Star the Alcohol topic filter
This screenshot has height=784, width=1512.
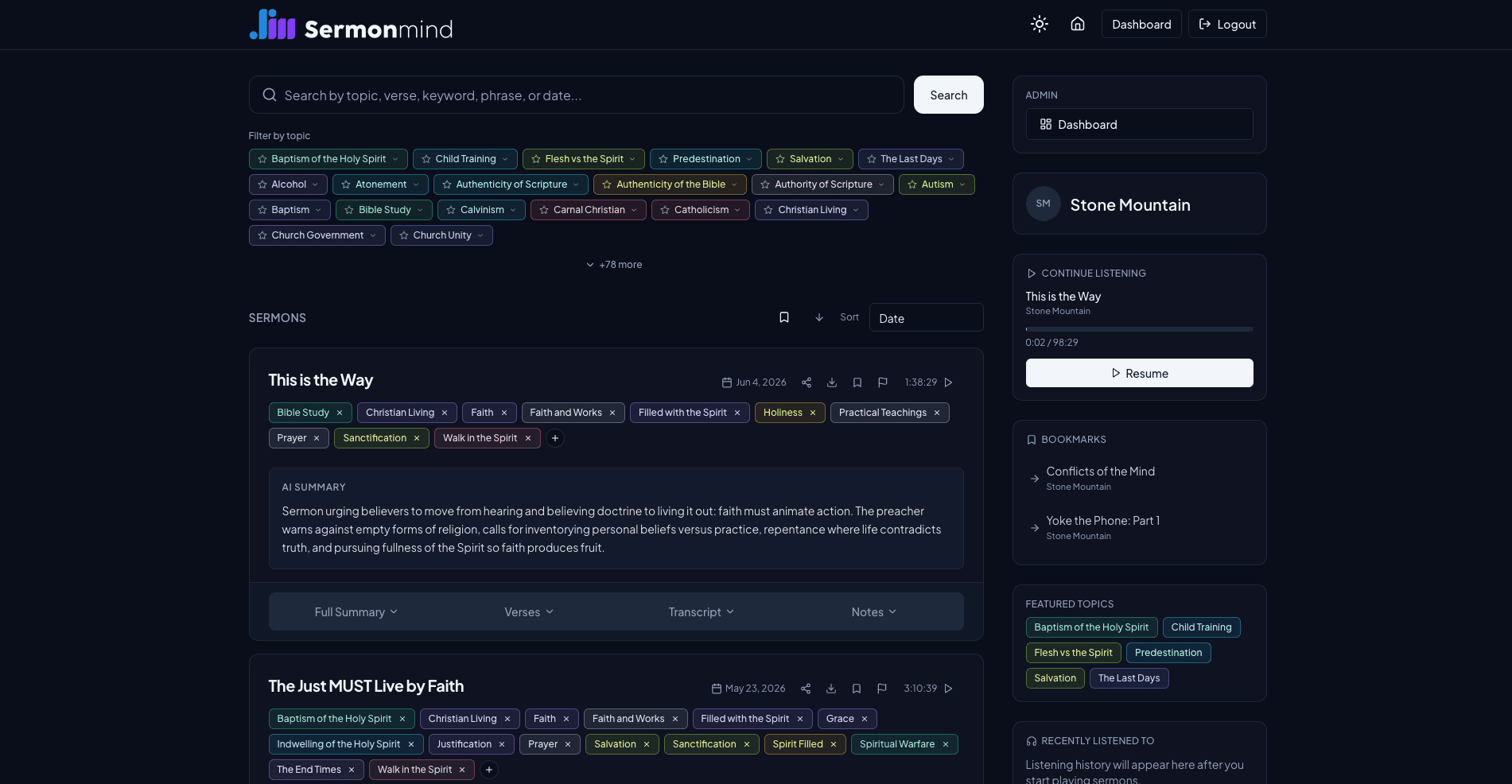coord(262,184)
